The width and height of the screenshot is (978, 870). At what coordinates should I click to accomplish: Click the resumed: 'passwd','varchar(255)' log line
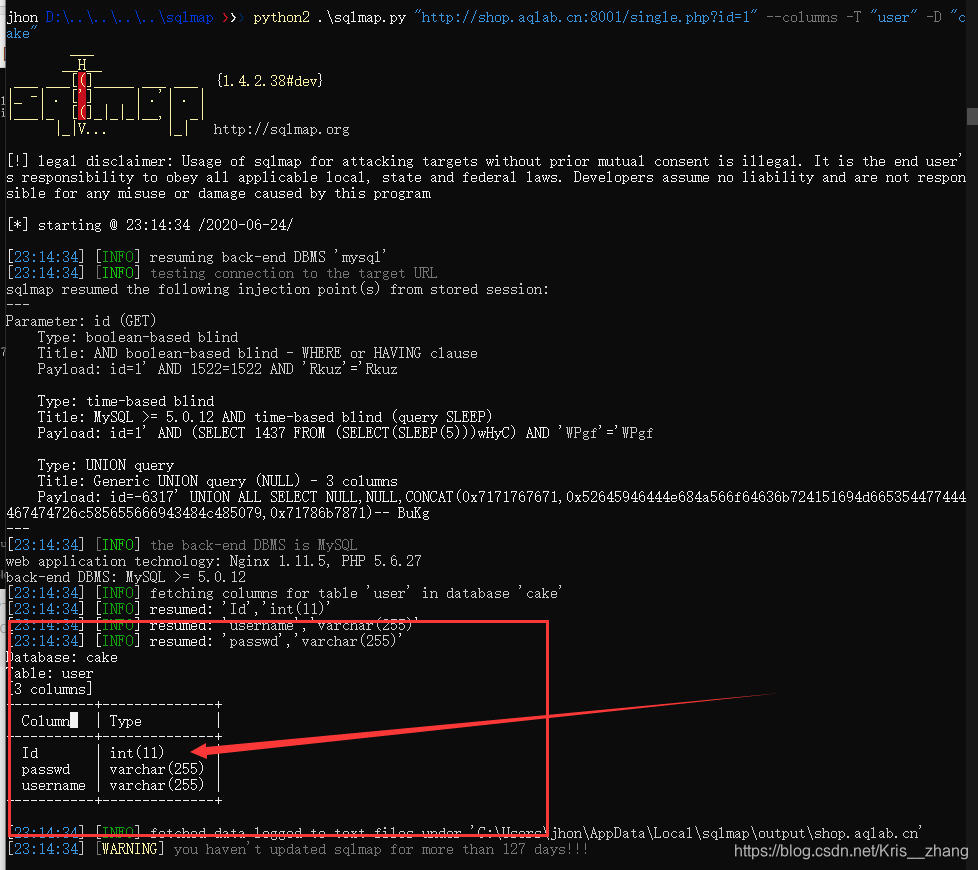[205, 641]
